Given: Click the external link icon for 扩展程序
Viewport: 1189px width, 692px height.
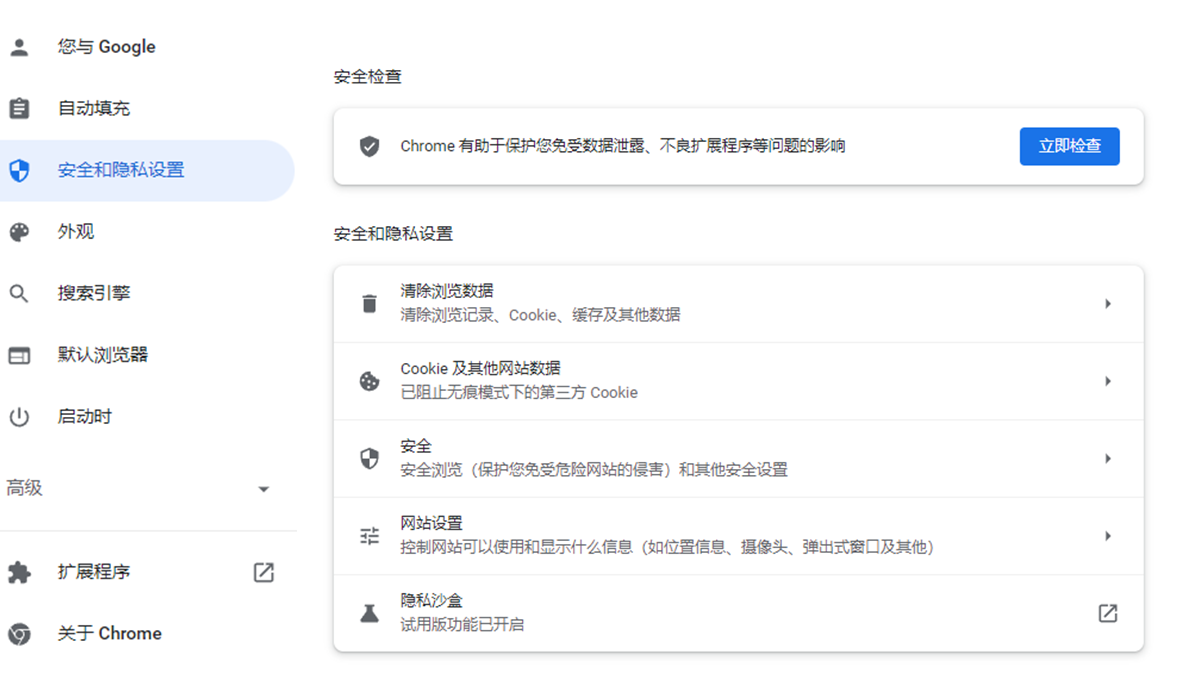Looking at the screenshot, I should [x=263, y=572].
